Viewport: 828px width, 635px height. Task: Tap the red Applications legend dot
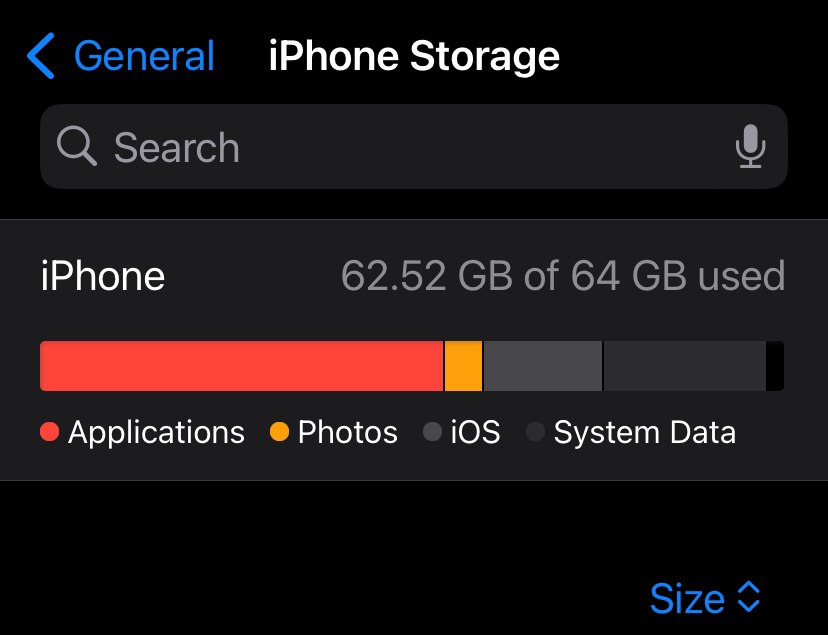tap(50, 432)
